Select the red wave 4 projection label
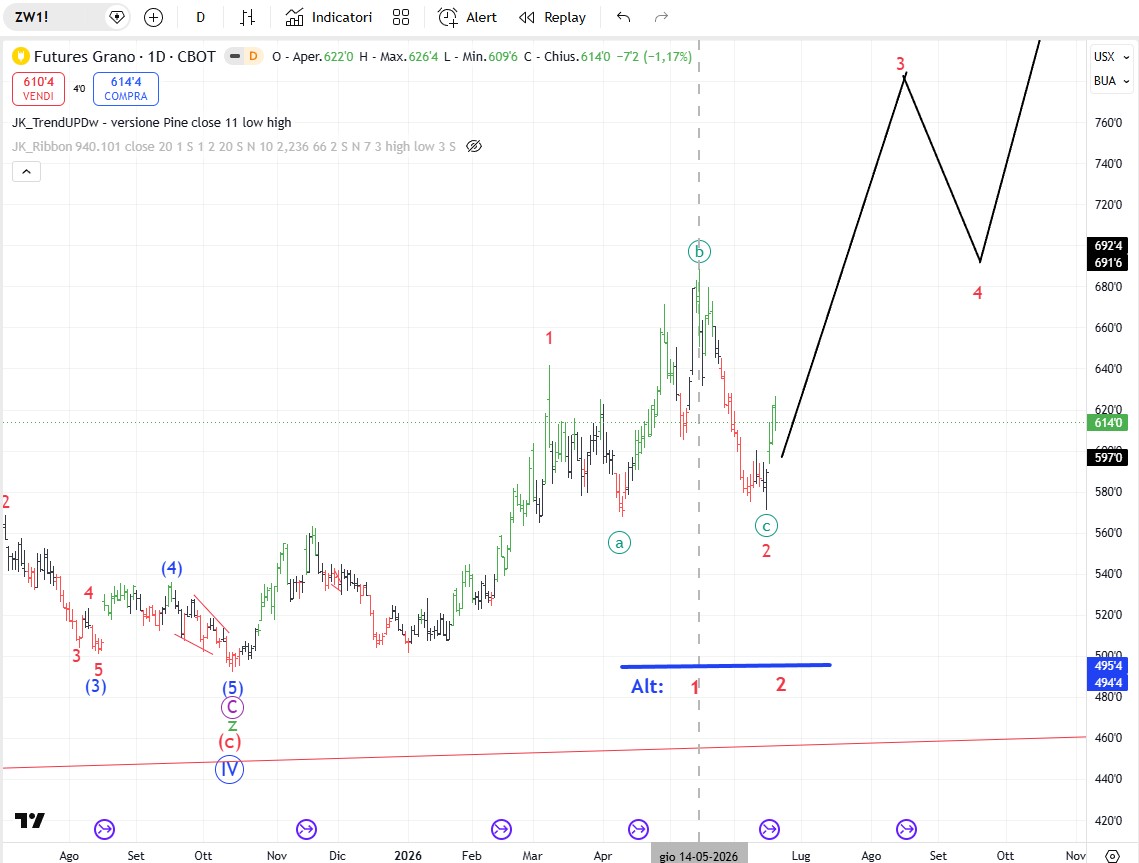 [x=977, y=293]
